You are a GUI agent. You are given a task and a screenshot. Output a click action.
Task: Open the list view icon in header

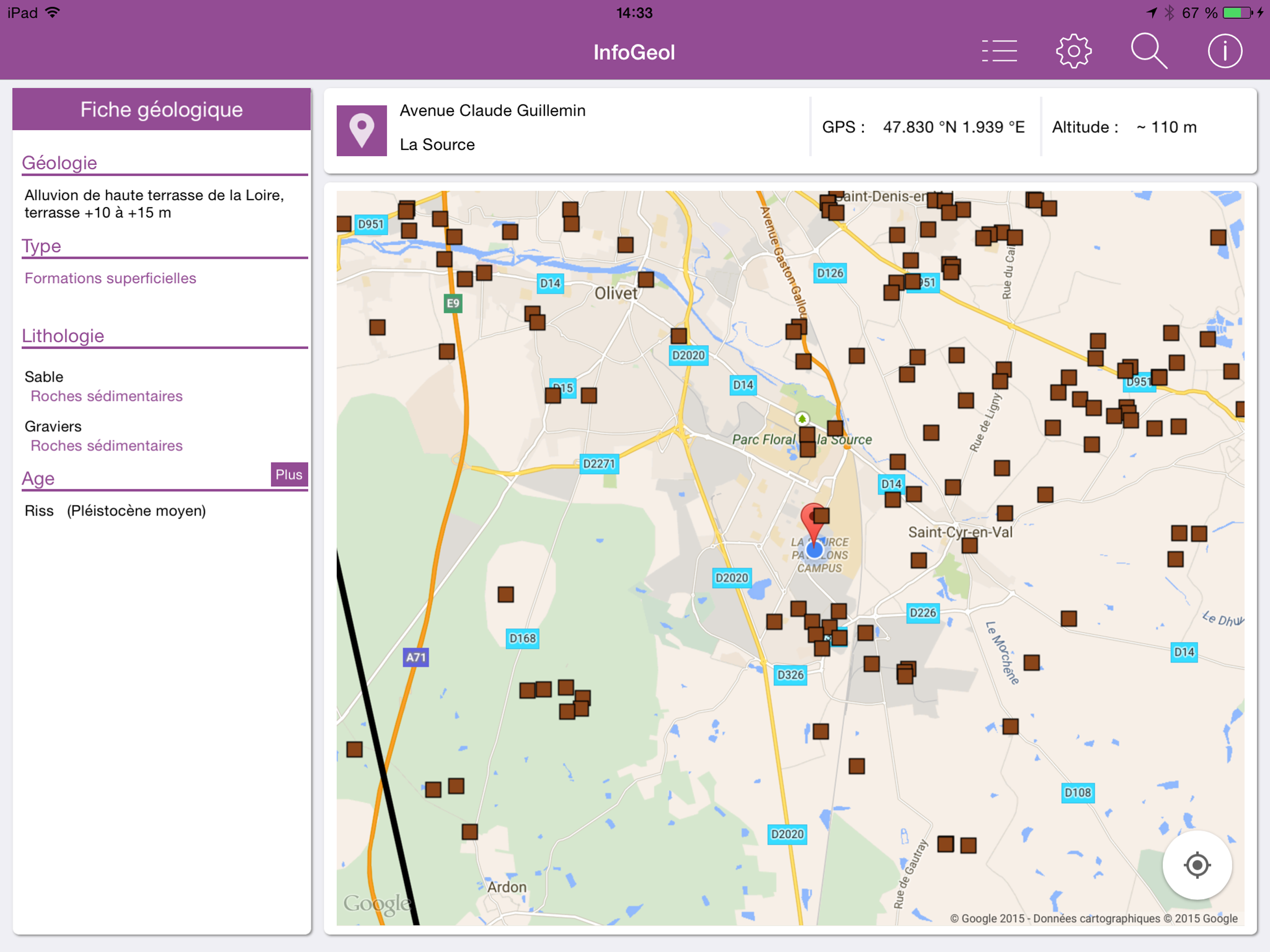point(999,52)
